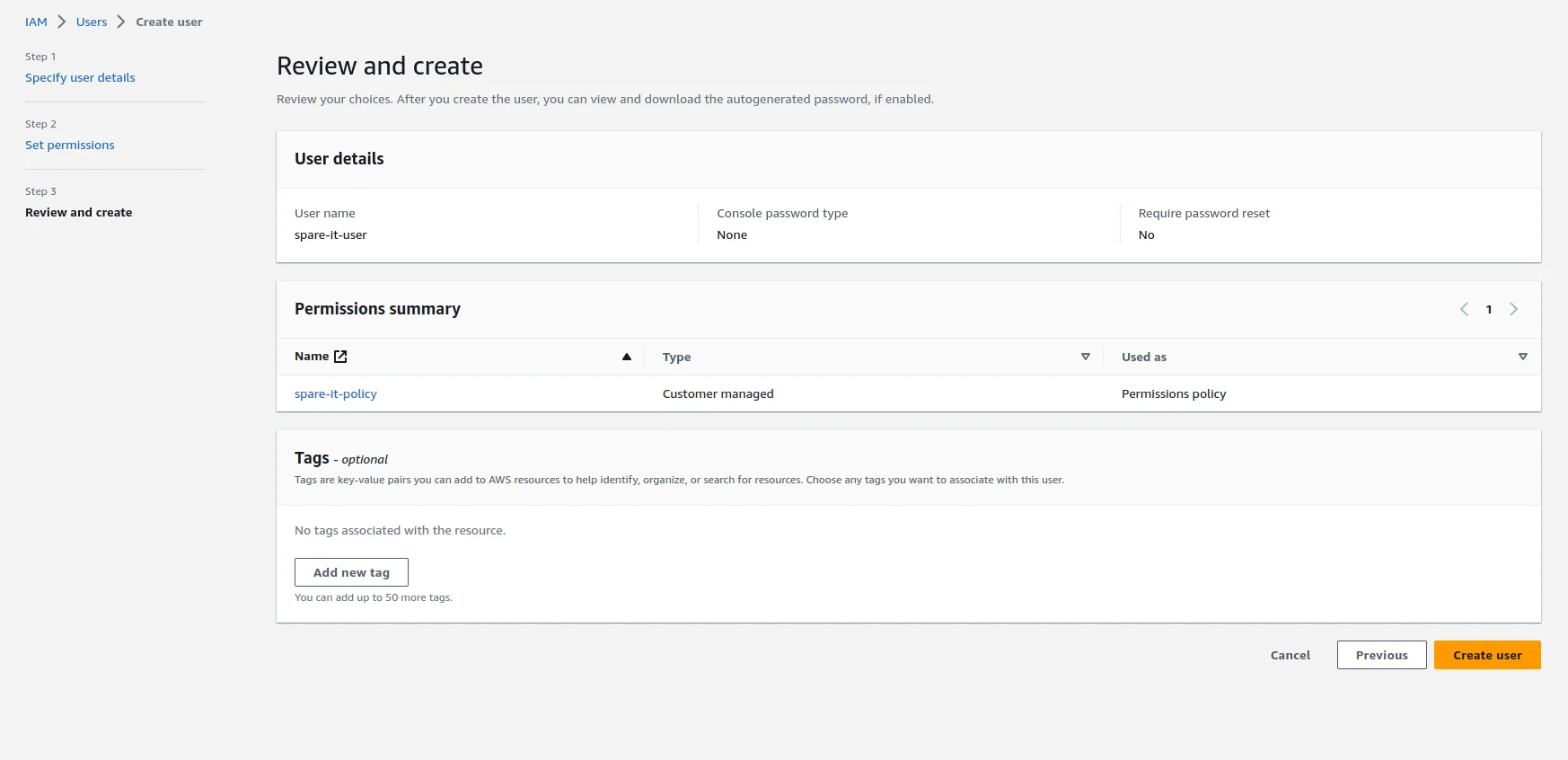The image size is (1568, 760).
Task: Open the spare-it-policy link
Action: (x=336, y=393)
